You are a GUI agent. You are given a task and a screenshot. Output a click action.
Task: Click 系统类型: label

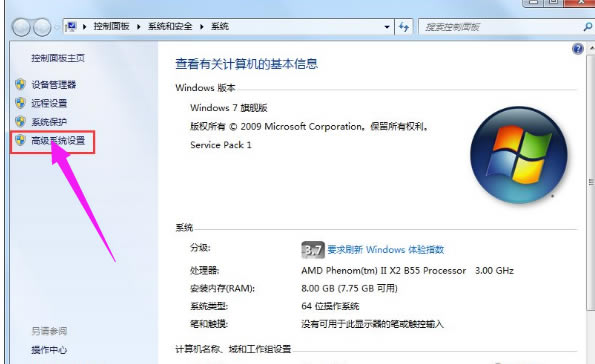pos(209,306)
